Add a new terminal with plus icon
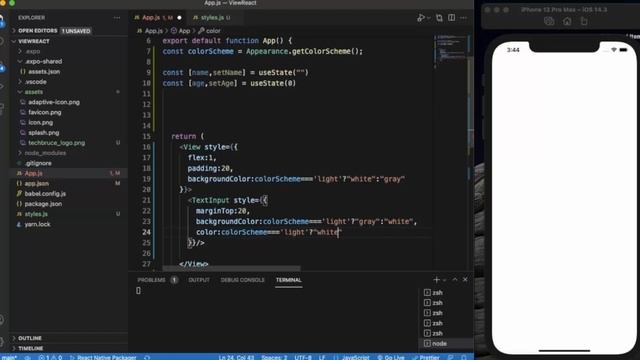 click(x=436, y=280)
